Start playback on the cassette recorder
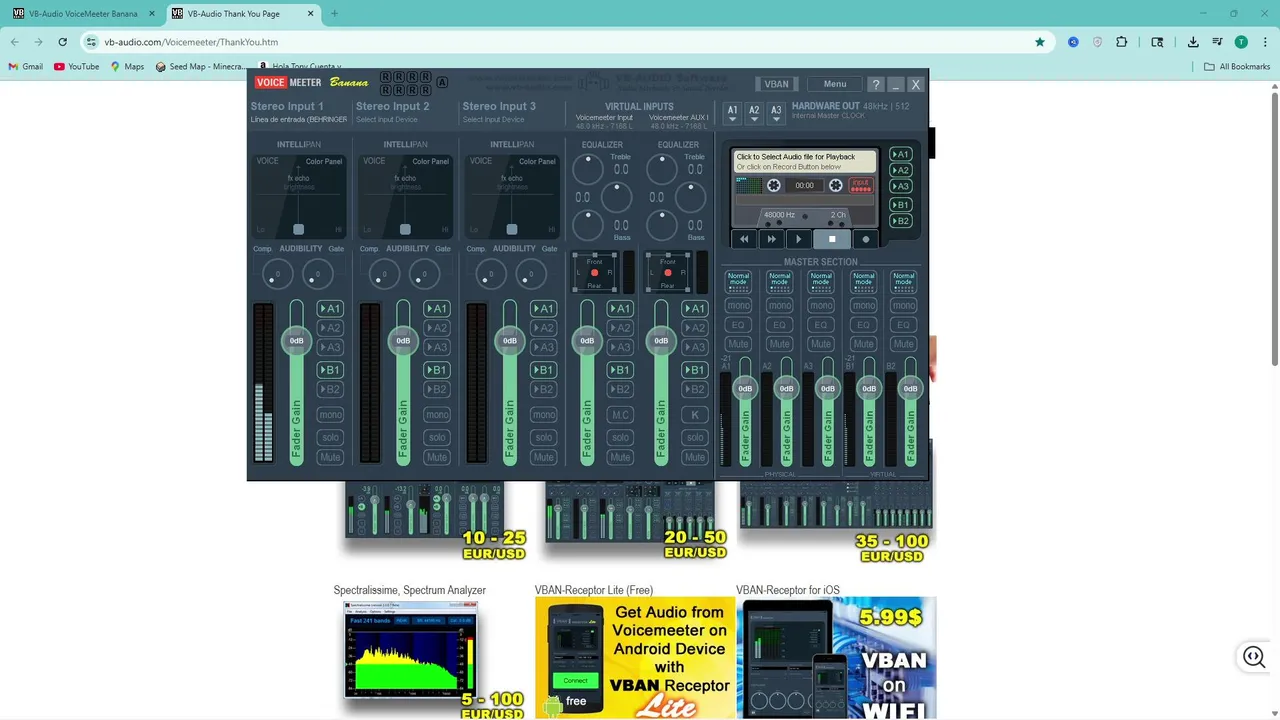This screenshot has width=1280, height=720. (798, 239)
